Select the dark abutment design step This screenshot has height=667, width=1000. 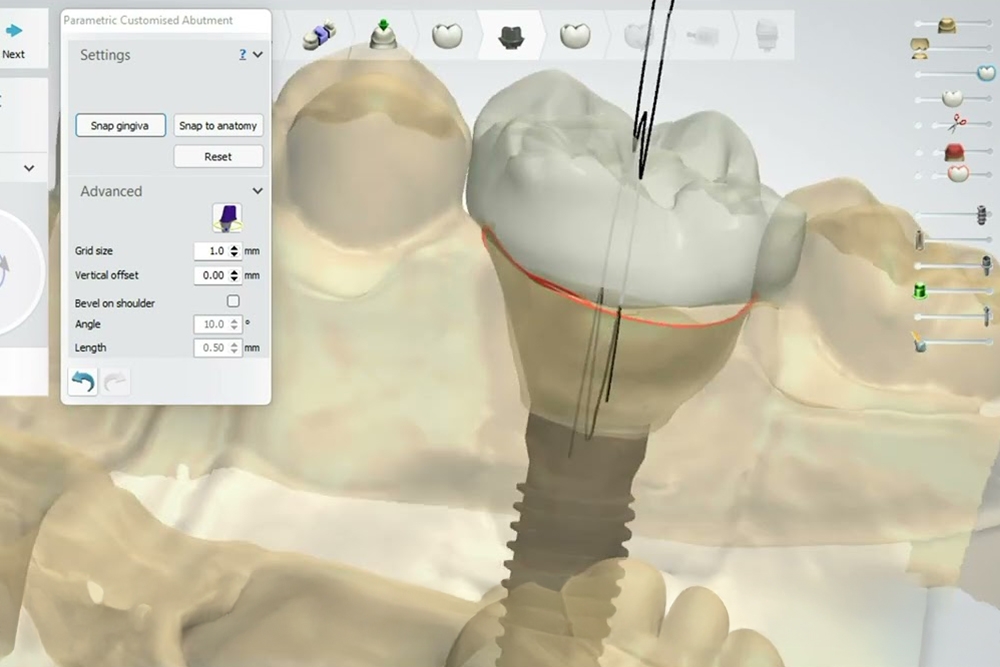pyautogui.click(x=511, y=37)
